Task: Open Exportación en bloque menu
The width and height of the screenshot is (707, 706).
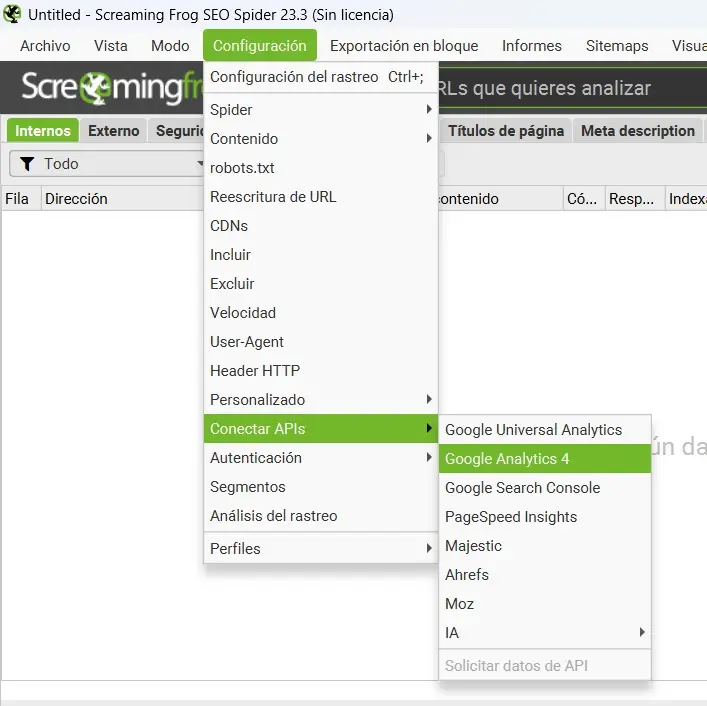Action: point(404,46)
